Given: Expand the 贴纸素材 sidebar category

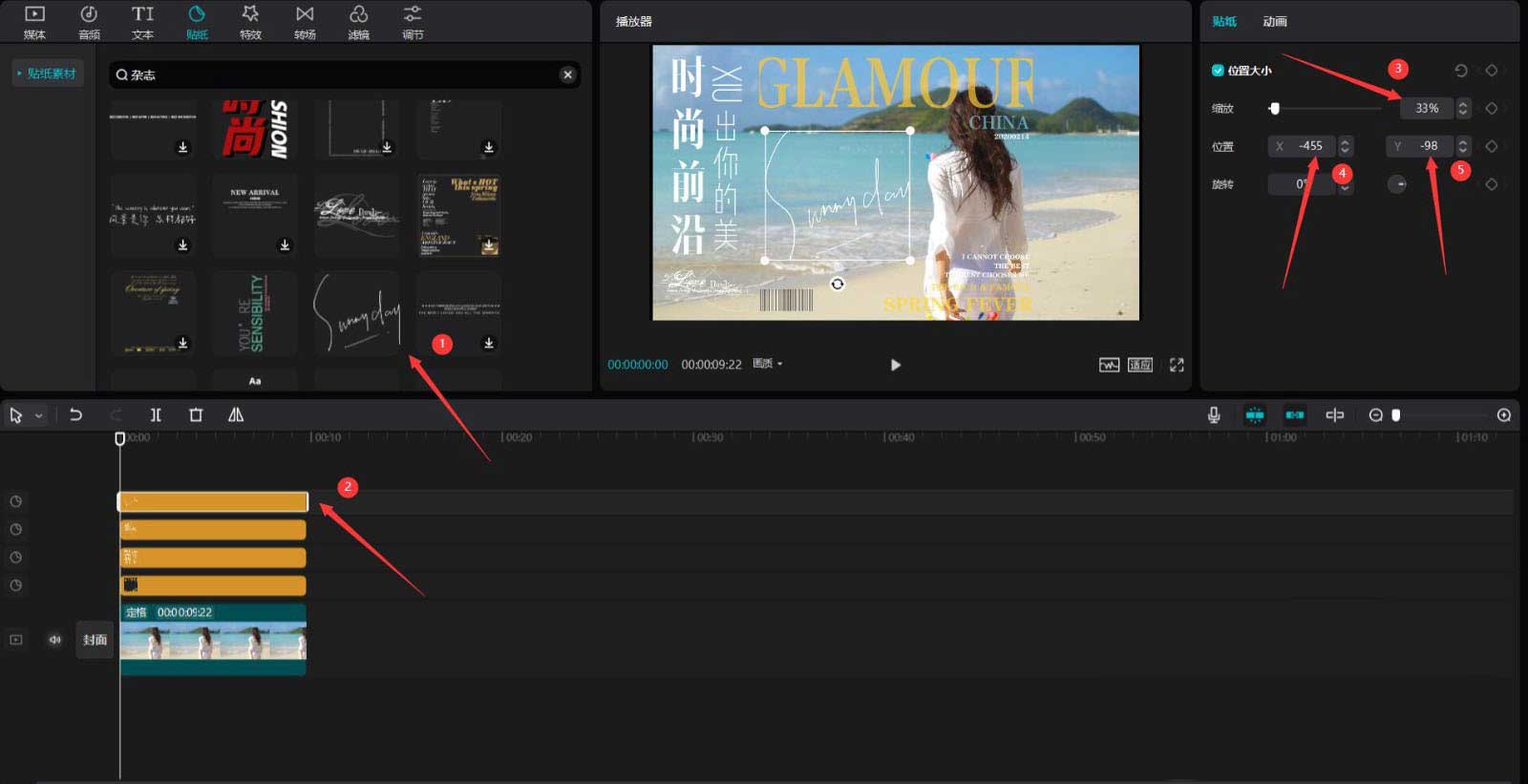Looking at the screenshot, I should click(47, 74).
